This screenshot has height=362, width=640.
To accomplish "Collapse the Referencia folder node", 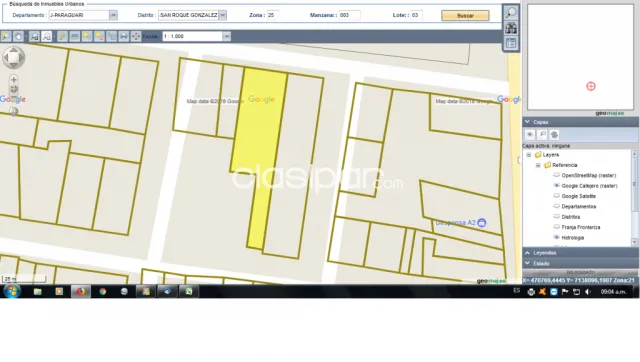I will coord(538,165).
